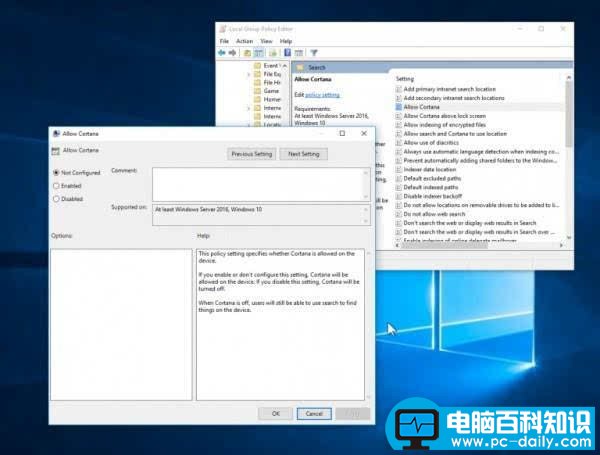600x455 pixels.
Task: Select 'Do not allow locations on removable drives' row
Action: tap(477, 205)
